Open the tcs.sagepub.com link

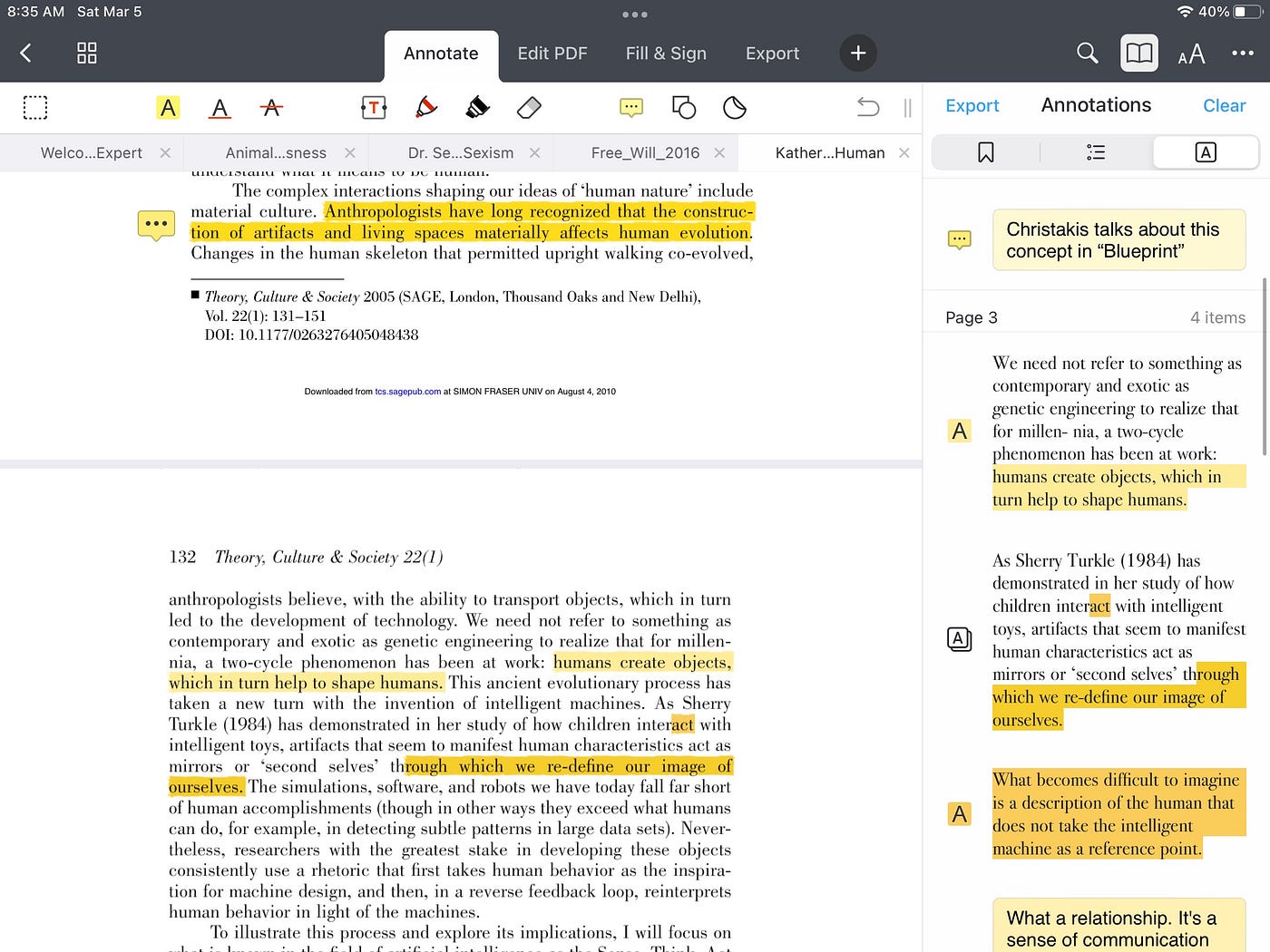point(407,392)
